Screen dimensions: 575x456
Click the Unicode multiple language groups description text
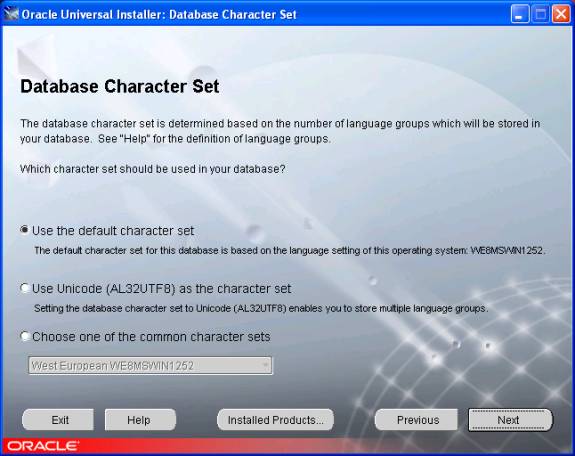pos(261,308)
